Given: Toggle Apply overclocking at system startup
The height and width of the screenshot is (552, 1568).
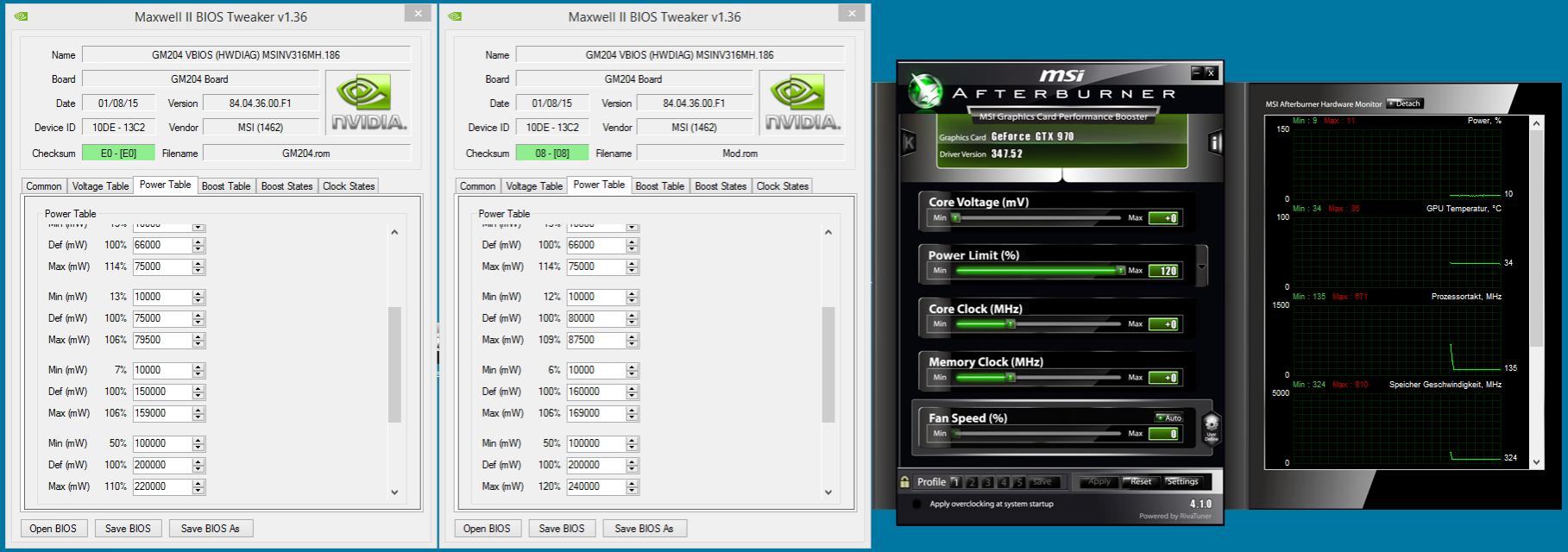Looking at the screenshot, I should (x=916, y=504).
